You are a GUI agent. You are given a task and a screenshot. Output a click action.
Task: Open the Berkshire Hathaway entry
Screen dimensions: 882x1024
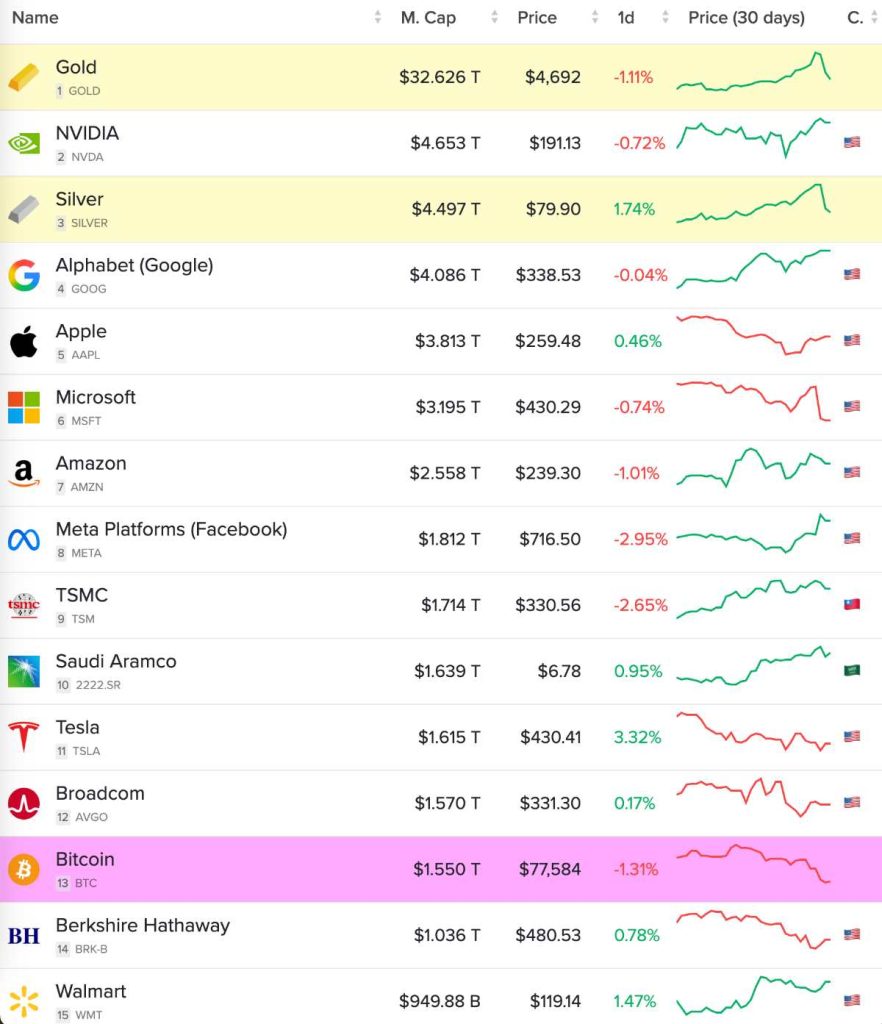point(142,925)
